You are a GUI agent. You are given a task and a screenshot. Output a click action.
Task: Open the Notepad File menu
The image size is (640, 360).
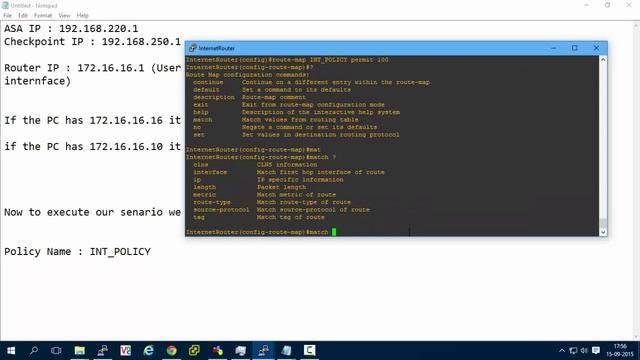coord(7,16)
